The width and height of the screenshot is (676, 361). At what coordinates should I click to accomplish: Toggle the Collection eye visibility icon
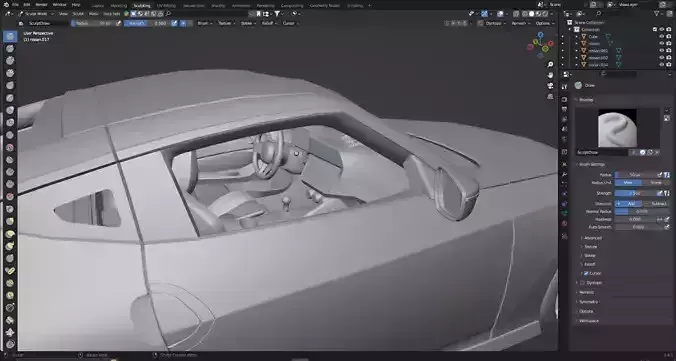661,29
